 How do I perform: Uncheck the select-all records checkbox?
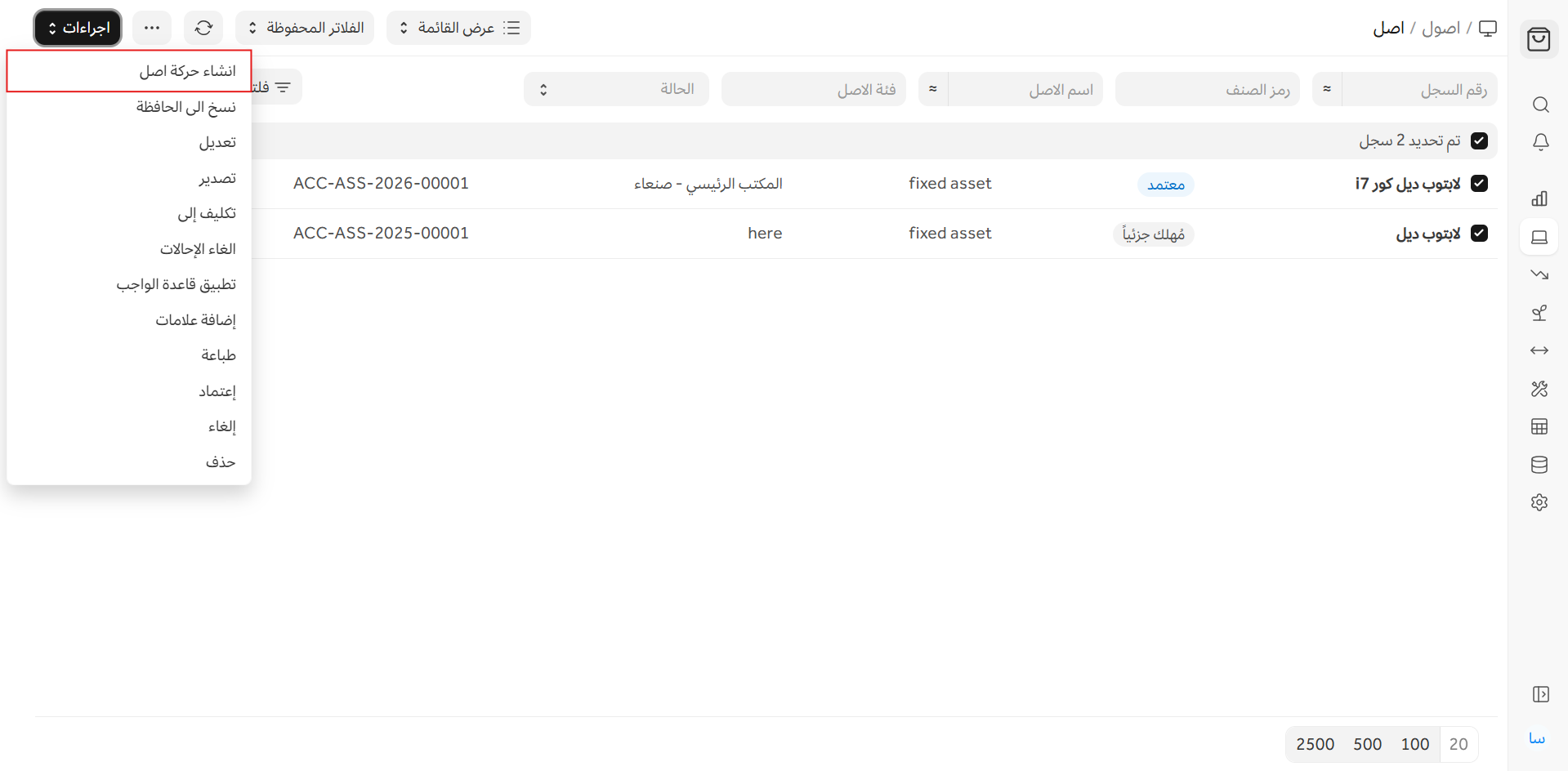[x=1479, y=140]
